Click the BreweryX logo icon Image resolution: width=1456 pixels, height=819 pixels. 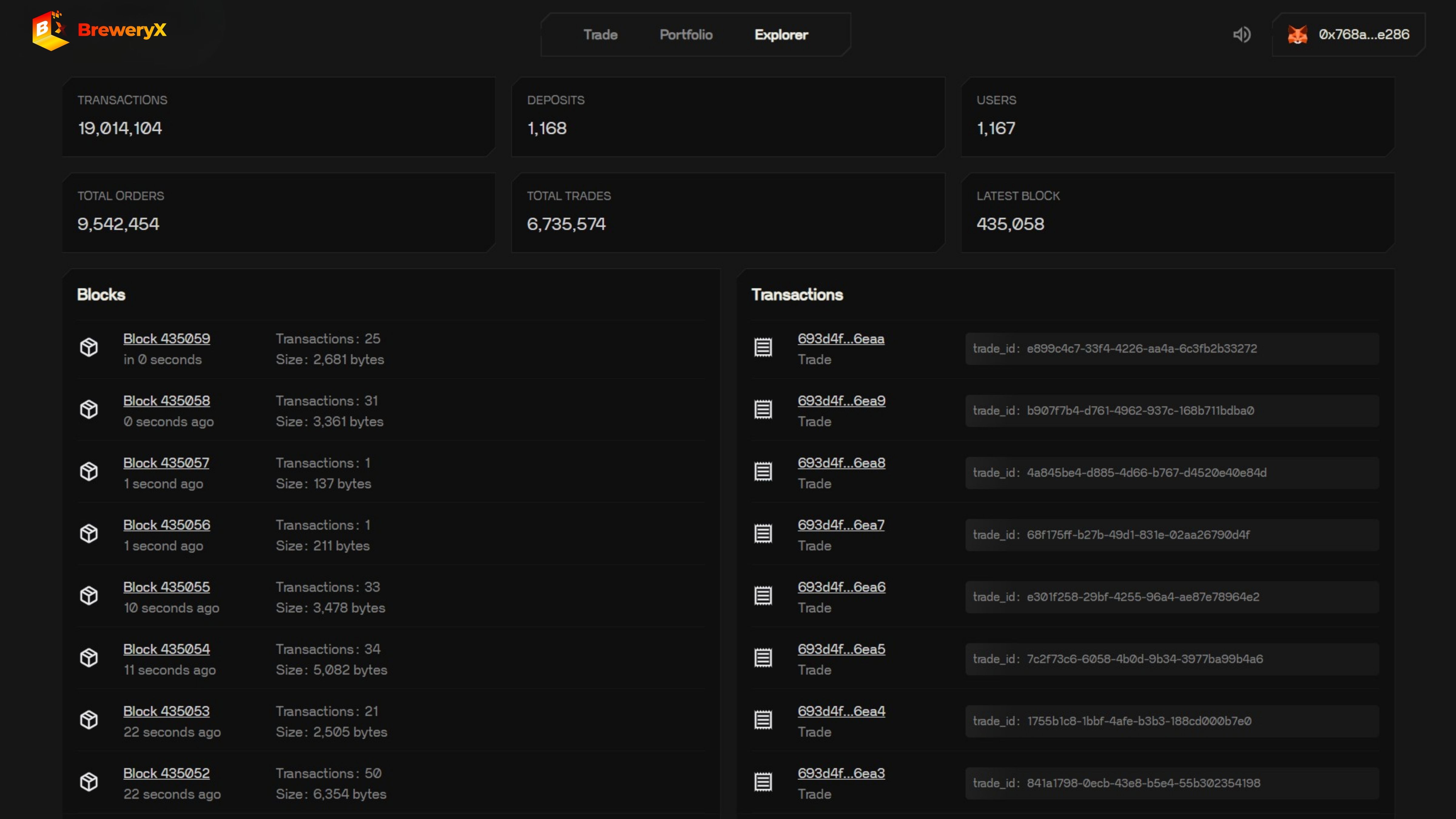(x=50, y=31)
